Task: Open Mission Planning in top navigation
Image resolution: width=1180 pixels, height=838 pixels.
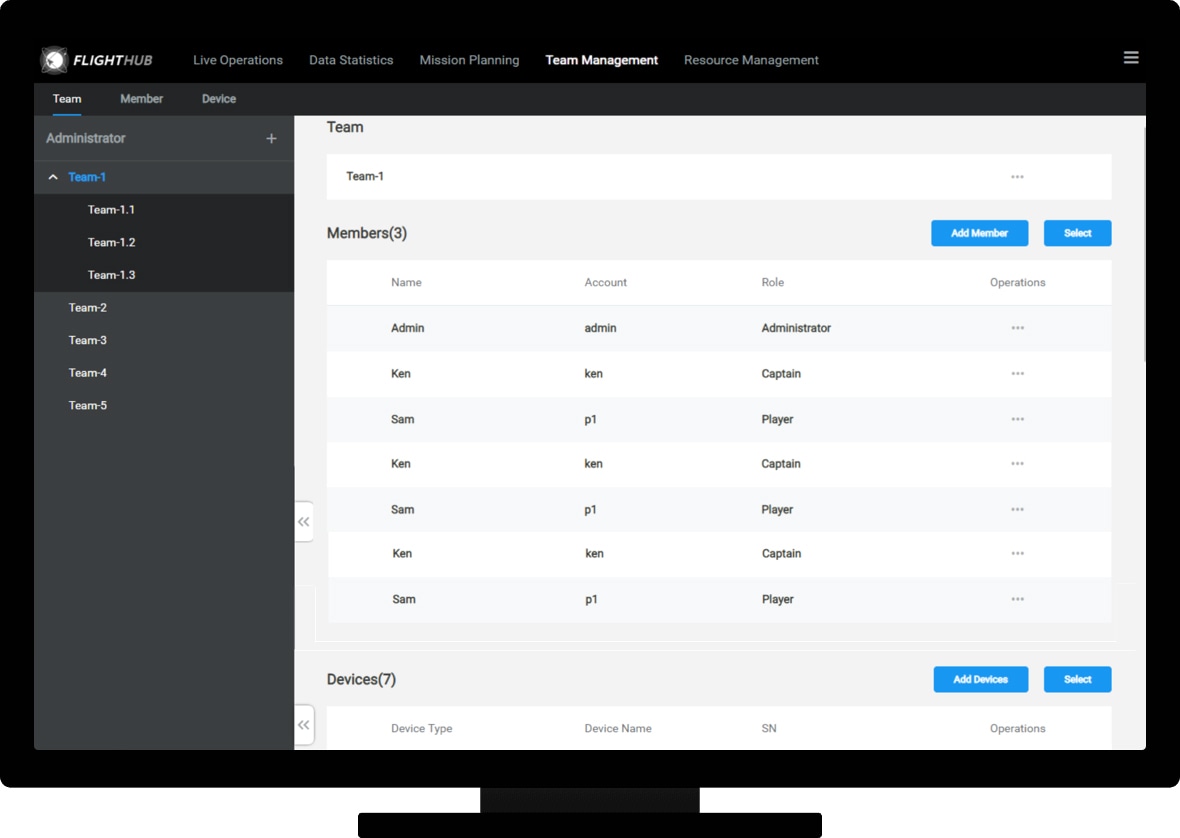Action: 469,60
